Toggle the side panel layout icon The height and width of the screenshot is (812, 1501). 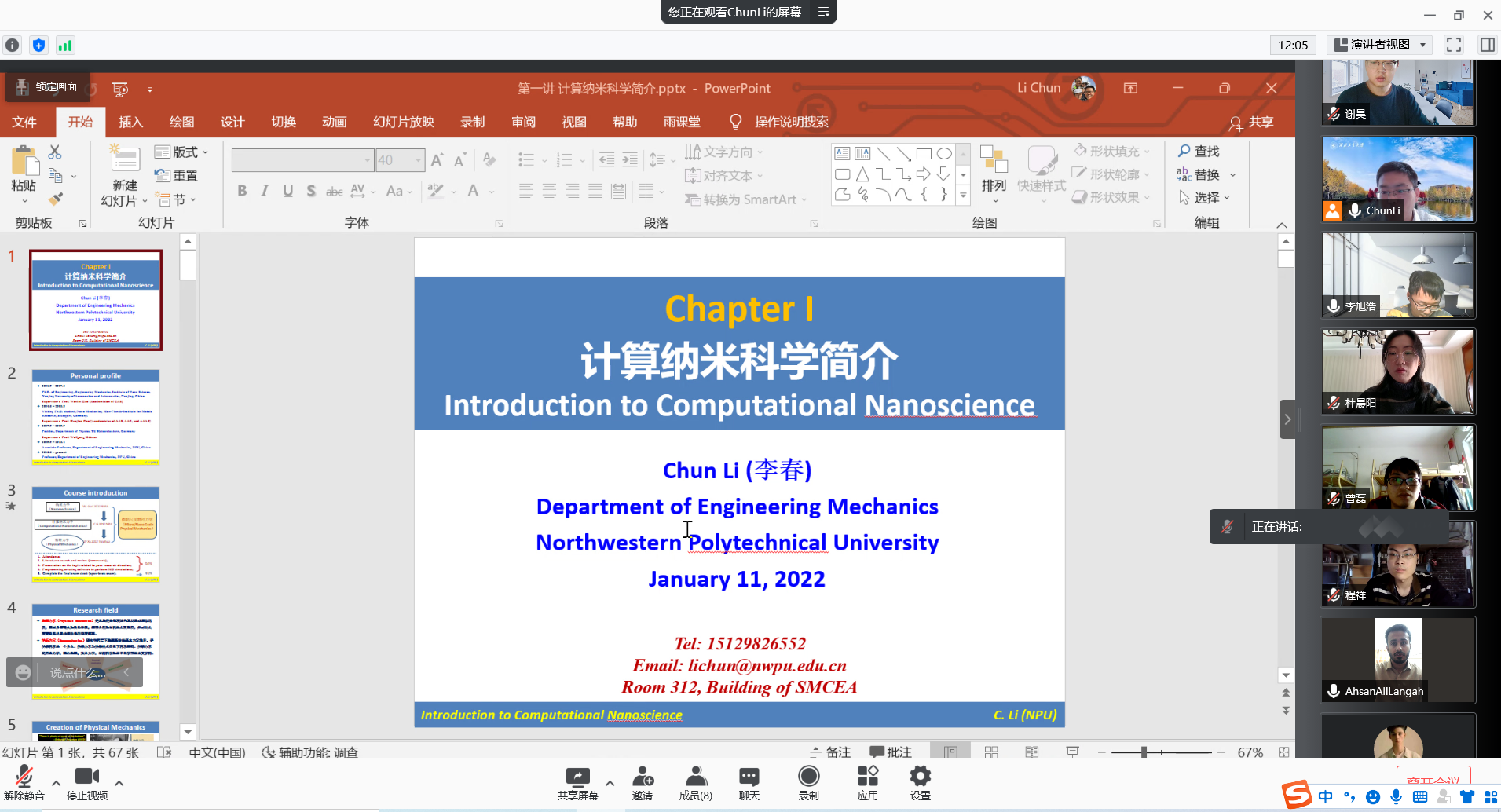[x=1487, y=45]
